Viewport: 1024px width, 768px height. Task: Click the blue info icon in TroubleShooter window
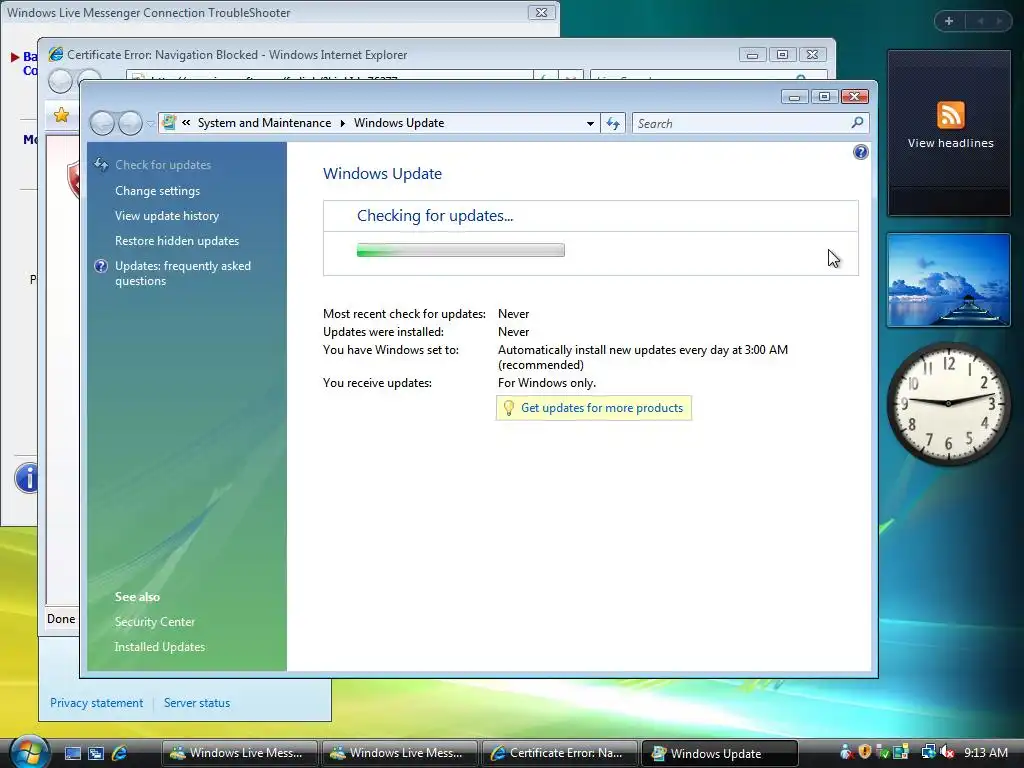27,478
